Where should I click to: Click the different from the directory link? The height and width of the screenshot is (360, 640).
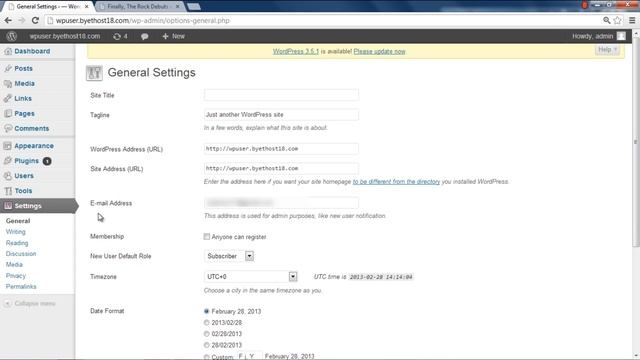(x=396, y=182)
